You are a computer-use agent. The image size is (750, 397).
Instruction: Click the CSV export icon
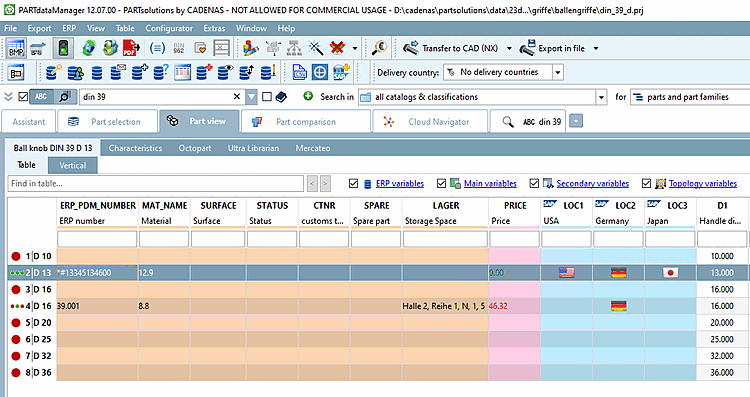coord(299,73)
